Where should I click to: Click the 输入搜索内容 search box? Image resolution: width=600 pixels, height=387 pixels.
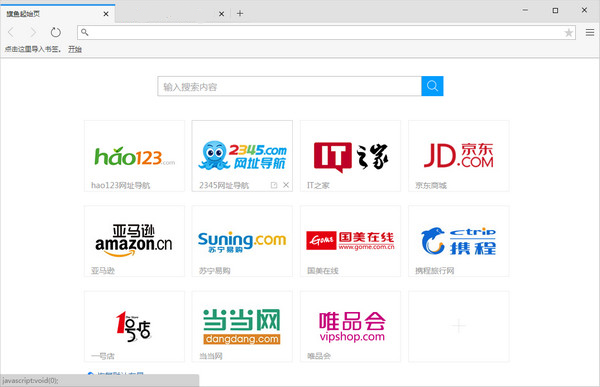(x=289, y=86)
